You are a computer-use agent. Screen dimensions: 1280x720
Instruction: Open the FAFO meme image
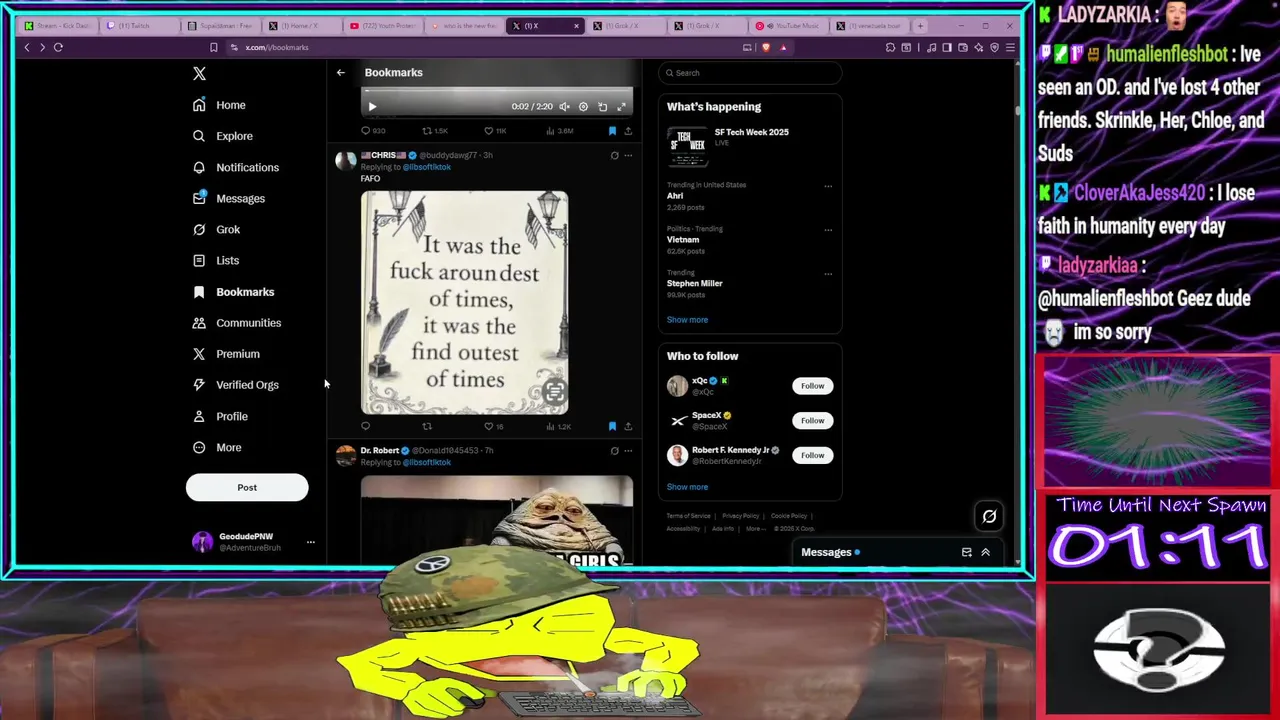pyautogui.click(x=464, y=302)
